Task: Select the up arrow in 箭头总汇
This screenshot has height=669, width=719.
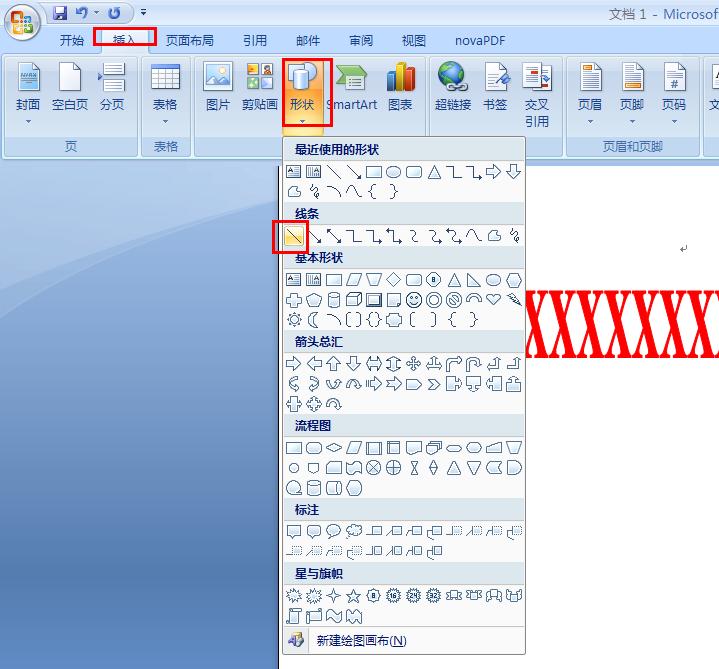Action: click(334, 364)
